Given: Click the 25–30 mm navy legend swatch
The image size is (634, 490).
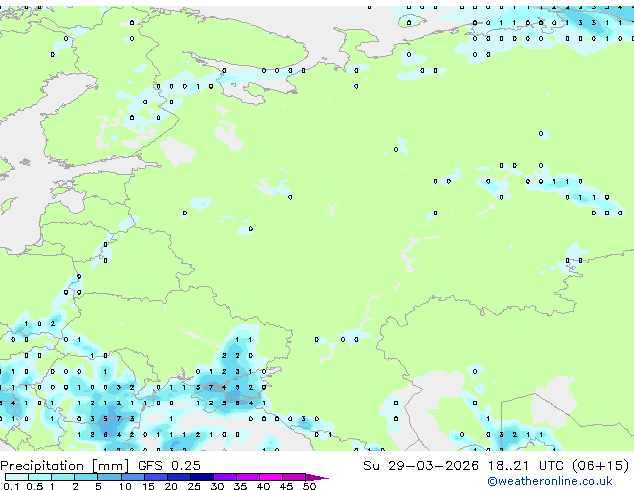Looking at the screenshot, I should [x=202, y=477].
